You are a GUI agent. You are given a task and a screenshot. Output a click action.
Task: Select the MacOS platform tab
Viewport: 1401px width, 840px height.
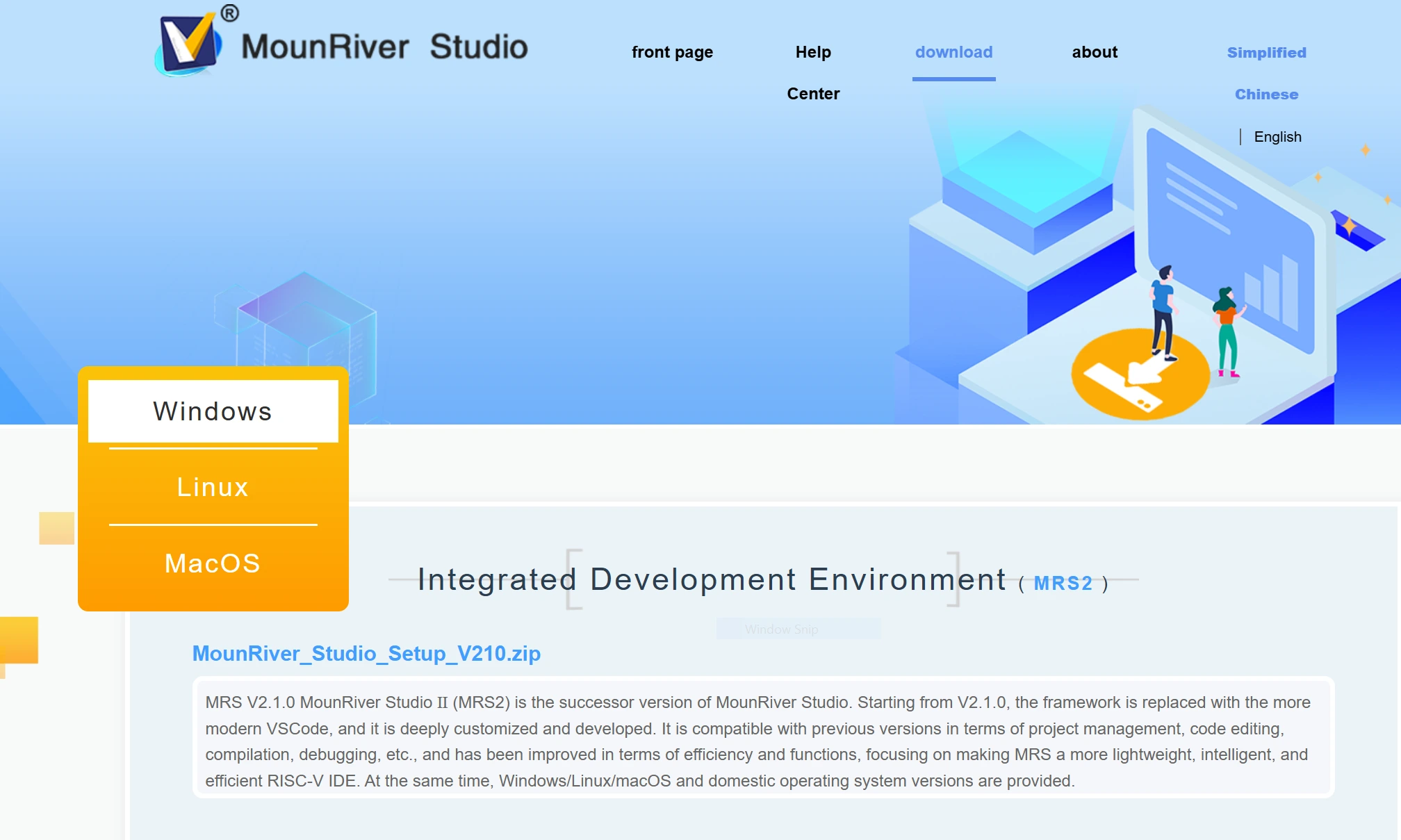tap(213, 563)
